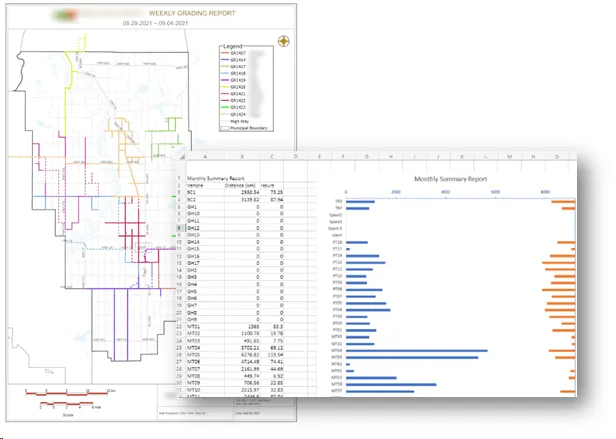Screen dimensions: 616x439
Task: Select the GH12 vehicle cell
Action: coord(205,228)
